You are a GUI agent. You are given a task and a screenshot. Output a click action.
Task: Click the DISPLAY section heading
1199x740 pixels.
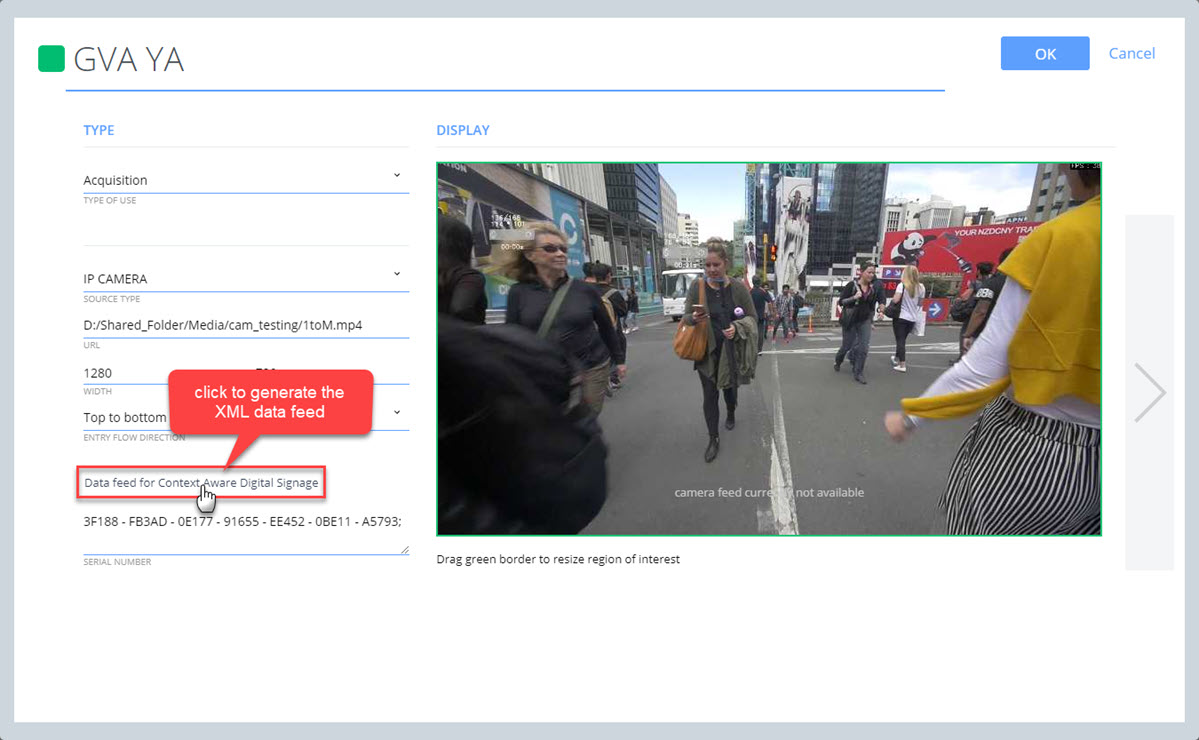point(463,130)
